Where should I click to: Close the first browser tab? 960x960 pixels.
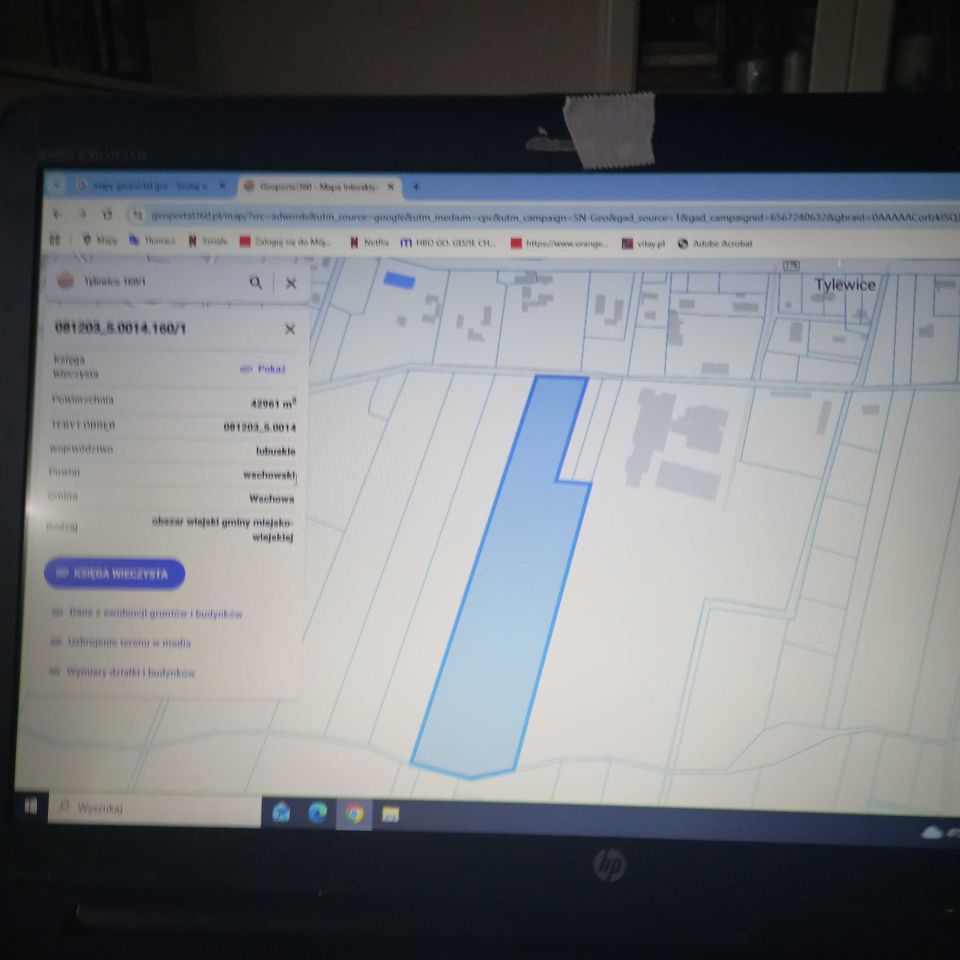pos(223,186)
